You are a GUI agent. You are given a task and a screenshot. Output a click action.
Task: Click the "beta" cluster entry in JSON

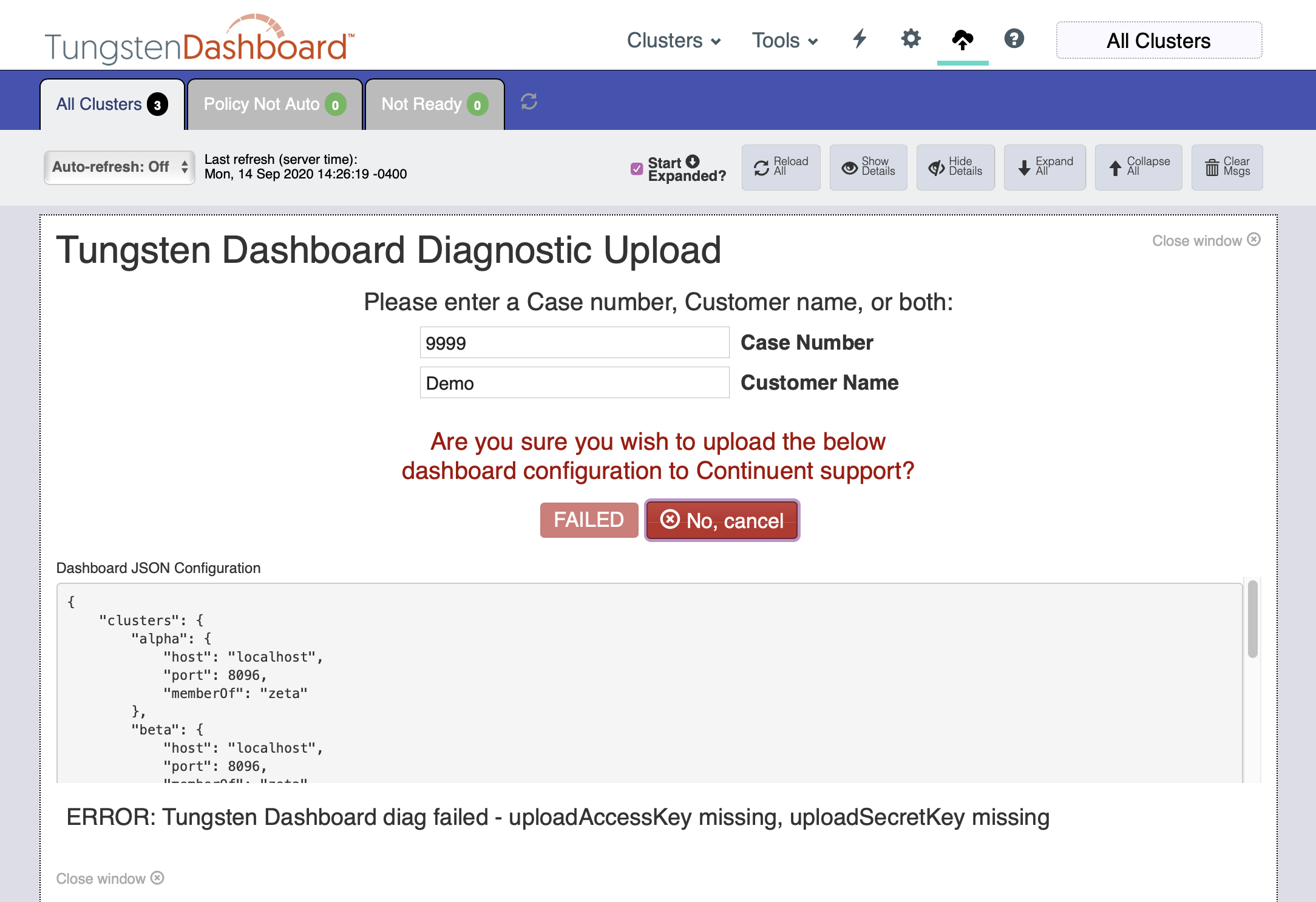click(168, 730)
